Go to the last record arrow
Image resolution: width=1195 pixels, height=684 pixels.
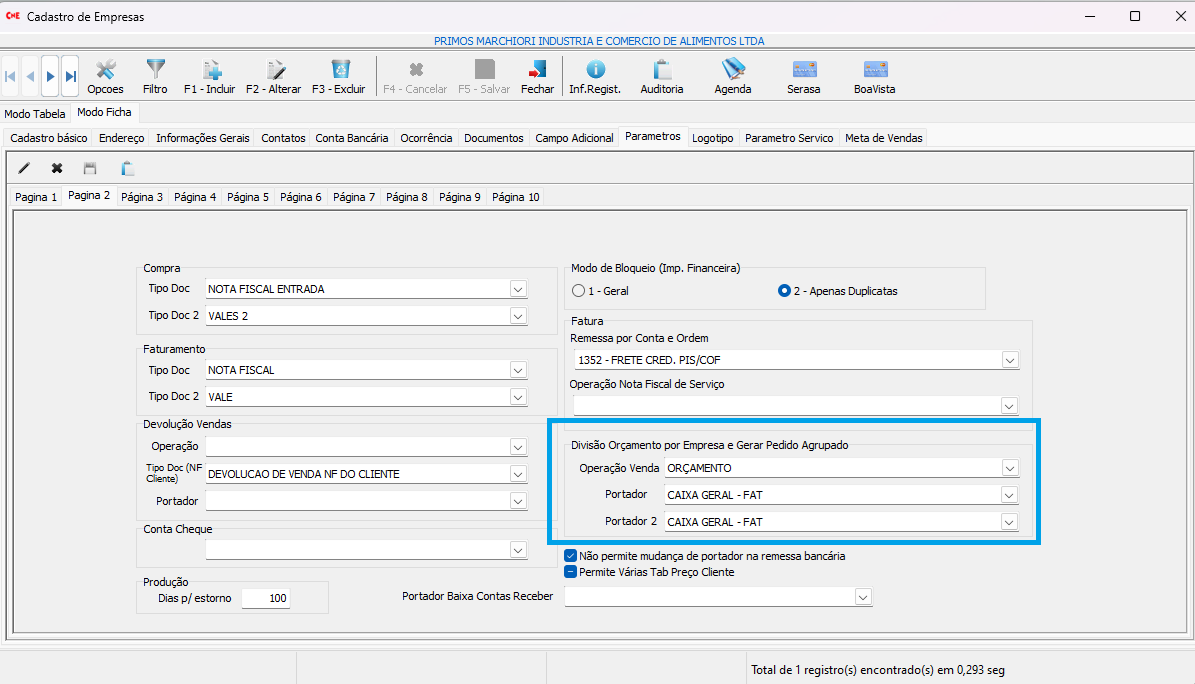[x=70, y=76]
